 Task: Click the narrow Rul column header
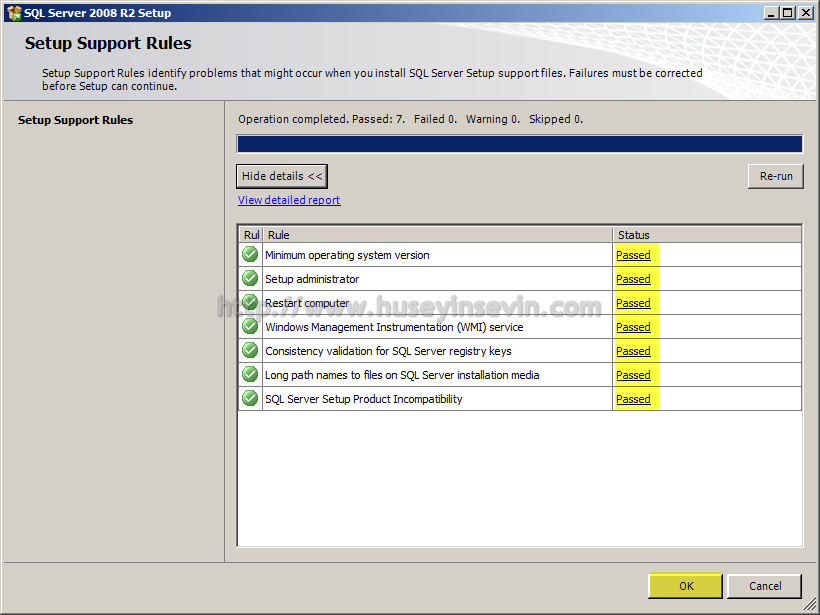pos(252,235)
